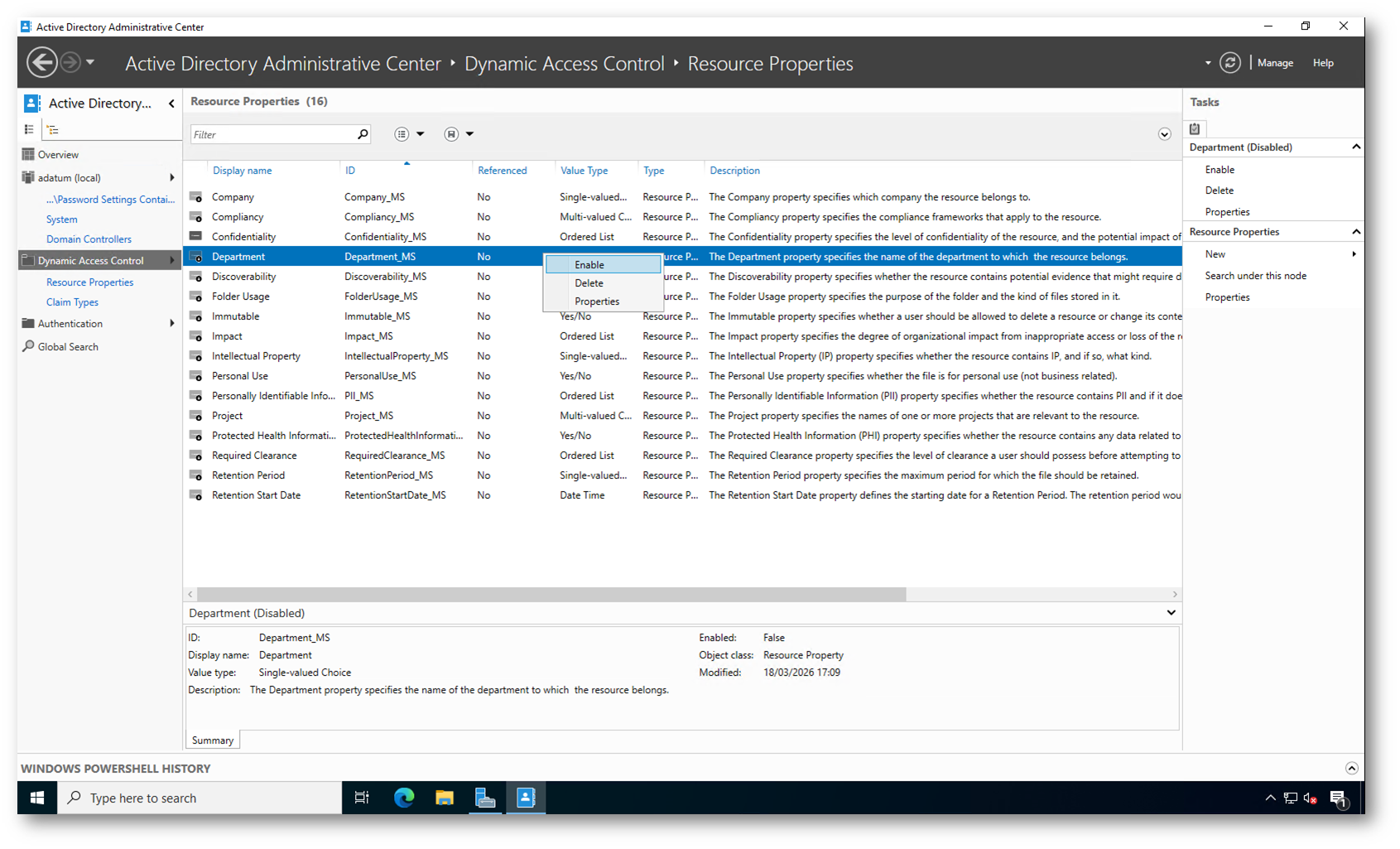Screen dimensions: 1400x849
Task: Switch navigation pane to list view icon
Action: tap(29, 129)
